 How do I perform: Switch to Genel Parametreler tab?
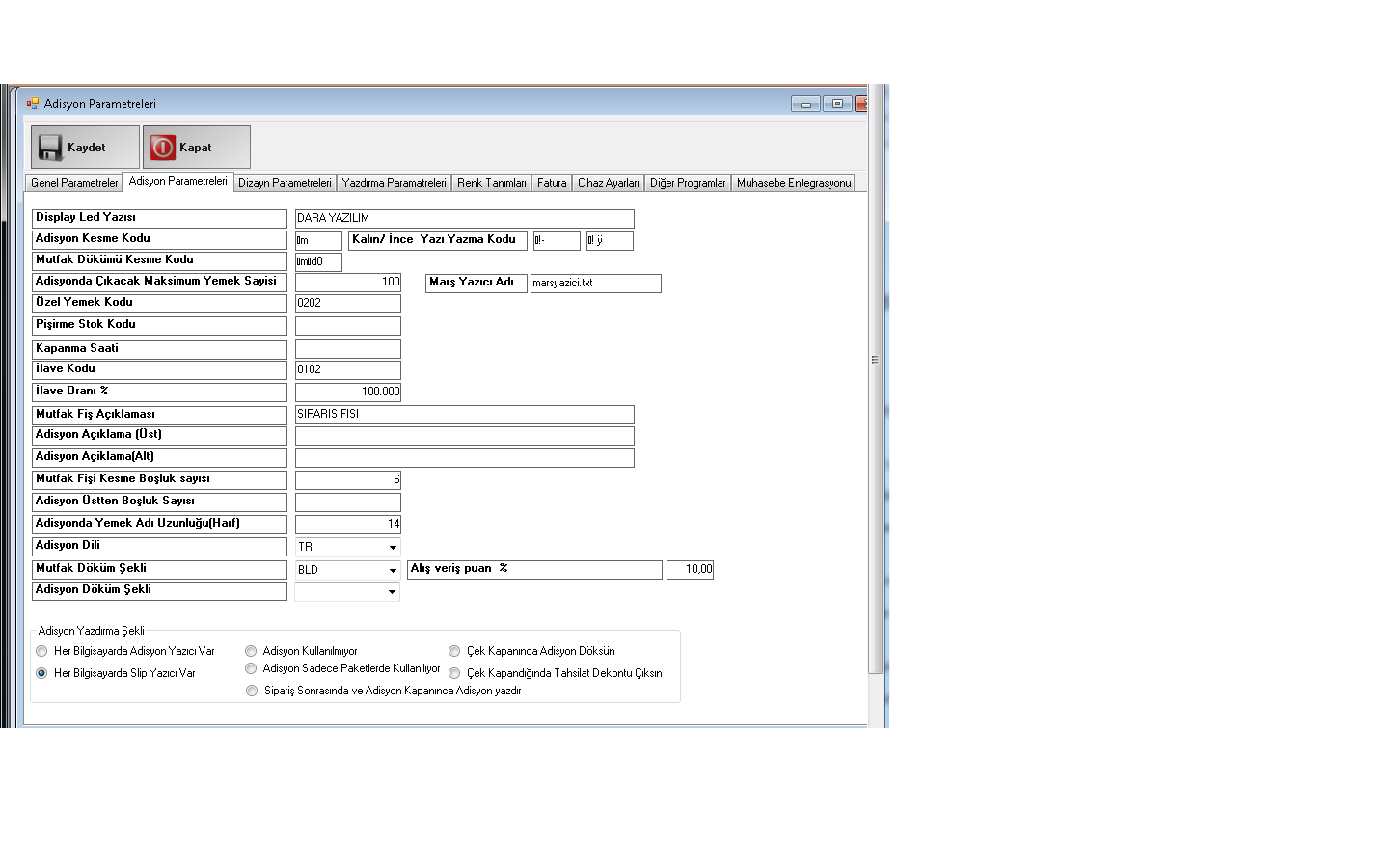[74, 183]
